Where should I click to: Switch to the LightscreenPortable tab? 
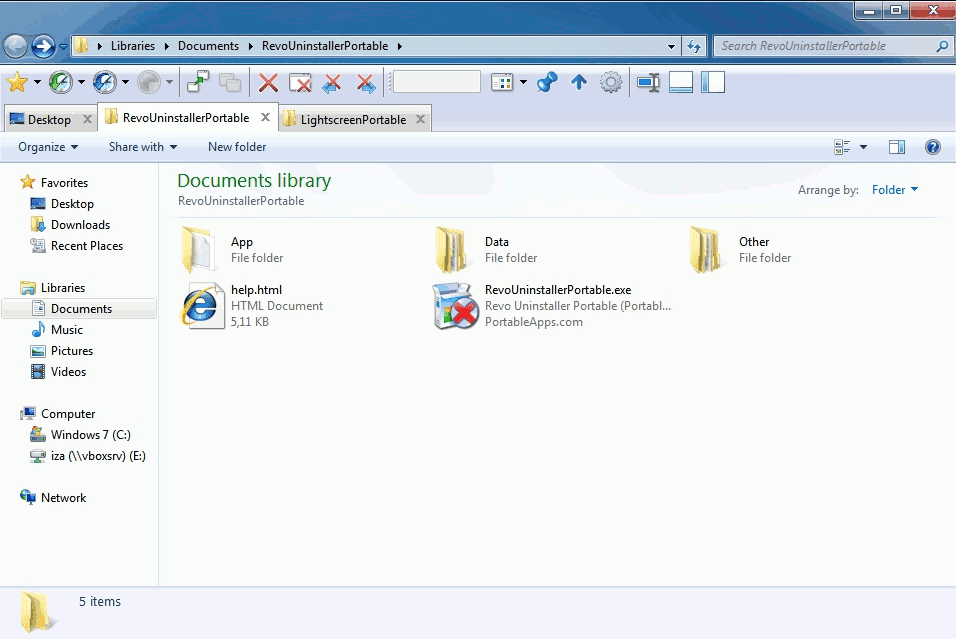point(353,120)
